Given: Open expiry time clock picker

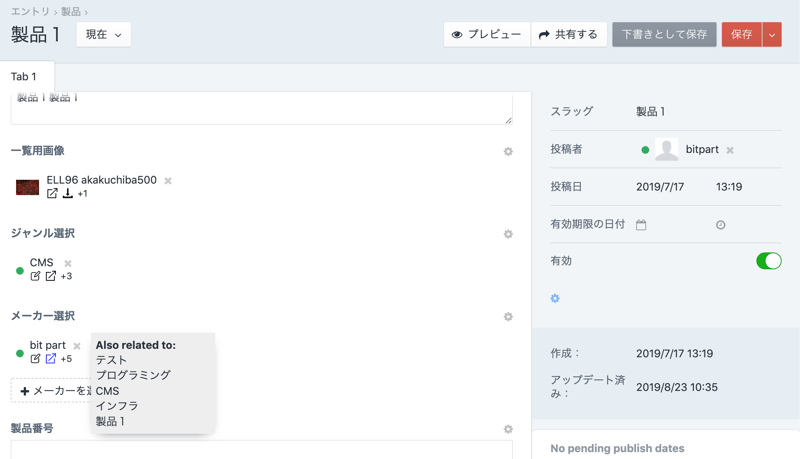Looking at the screenshot, I should 720,225.
